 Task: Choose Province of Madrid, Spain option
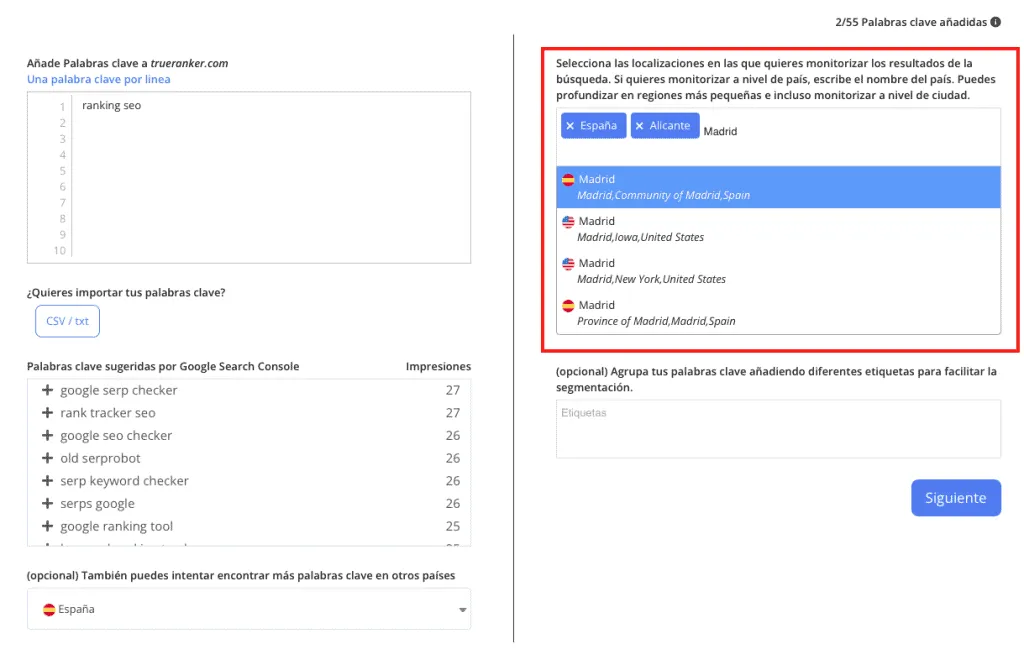coord(778,313)
